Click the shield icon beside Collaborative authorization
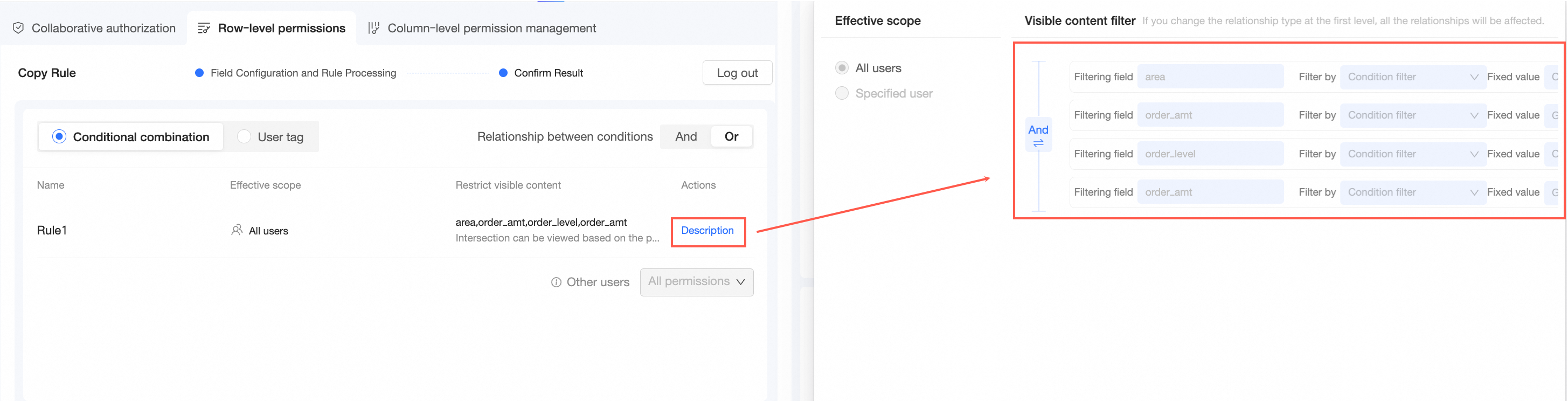 click(x=18, y=28)
